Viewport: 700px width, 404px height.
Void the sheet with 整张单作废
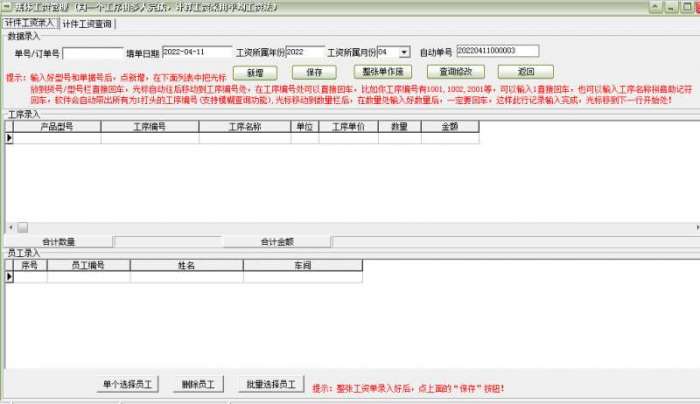[x=383, y=71]
